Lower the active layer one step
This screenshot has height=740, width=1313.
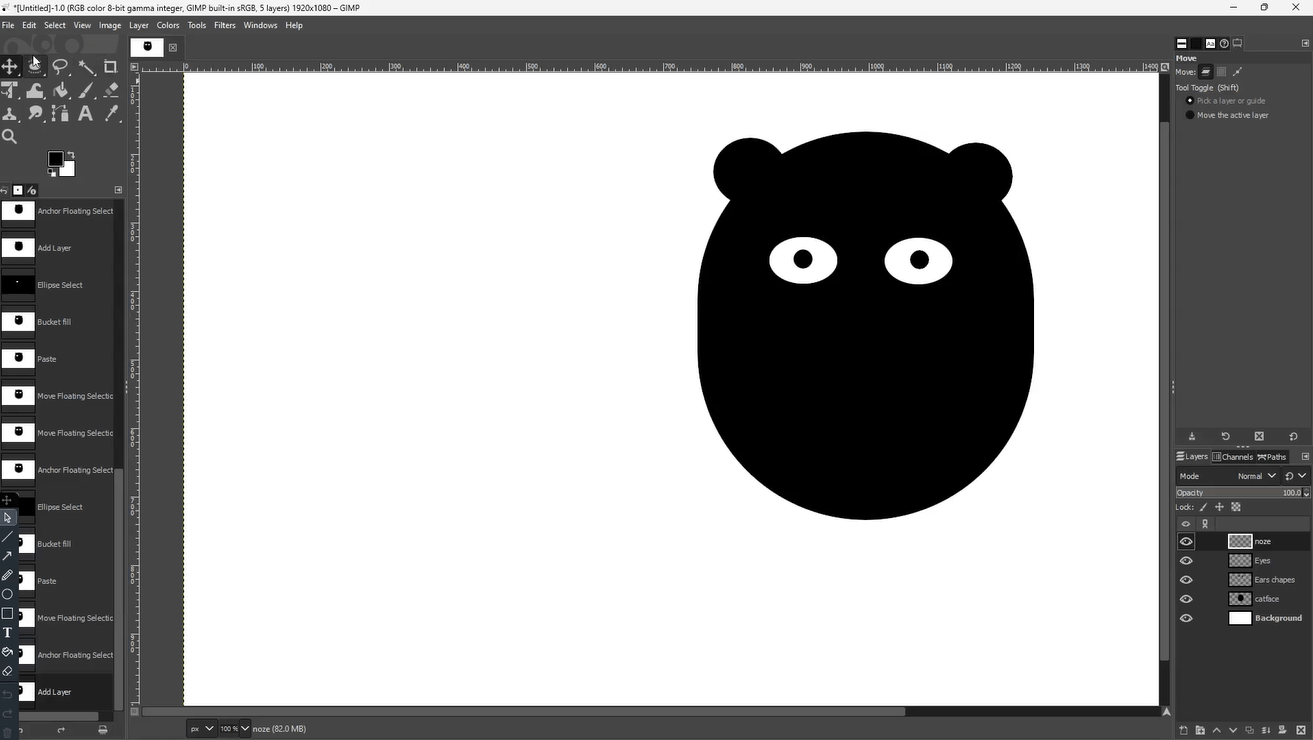click(1234, 730)
